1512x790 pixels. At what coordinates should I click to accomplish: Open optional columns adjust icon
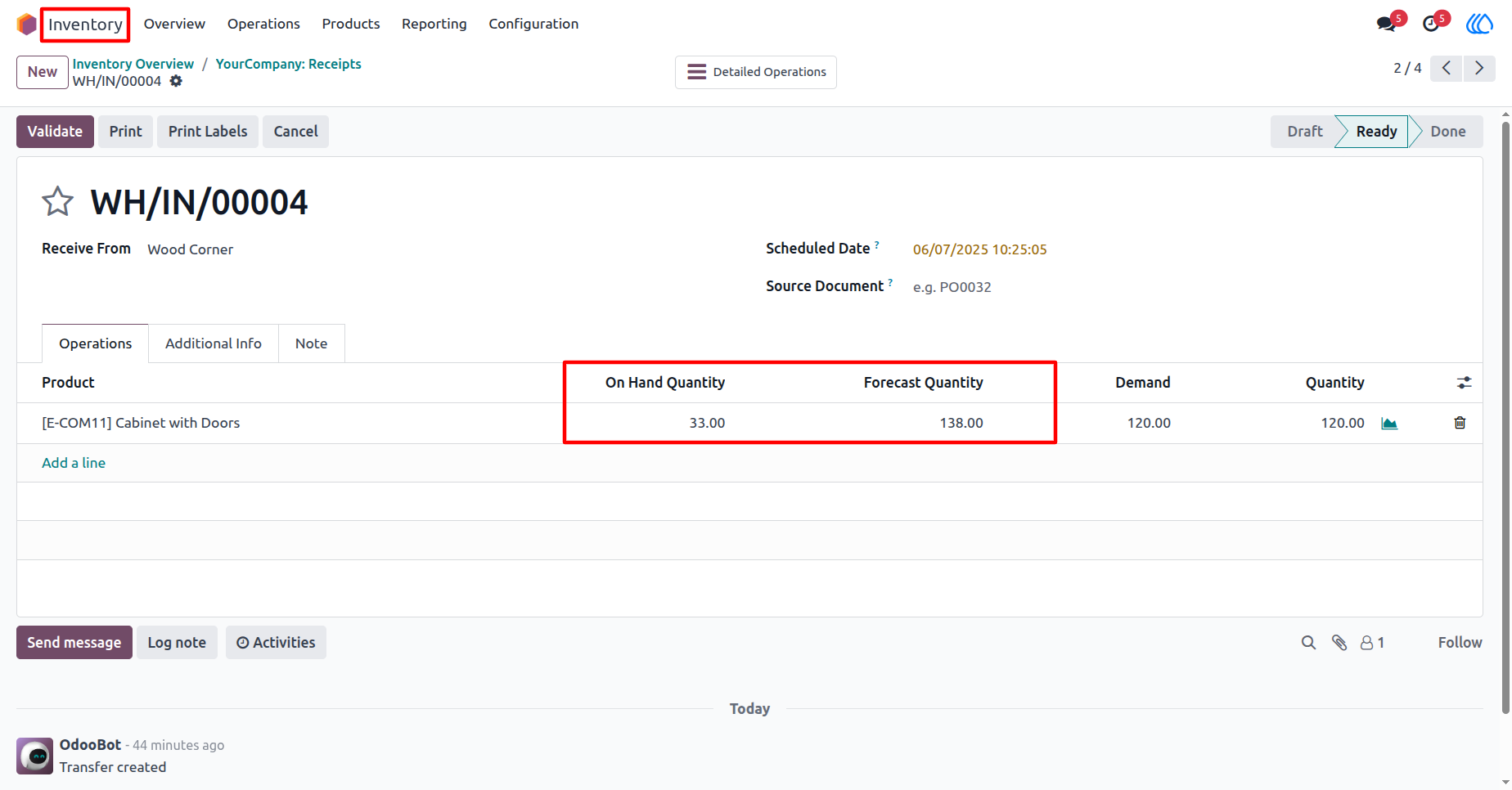coord(1464,383)
